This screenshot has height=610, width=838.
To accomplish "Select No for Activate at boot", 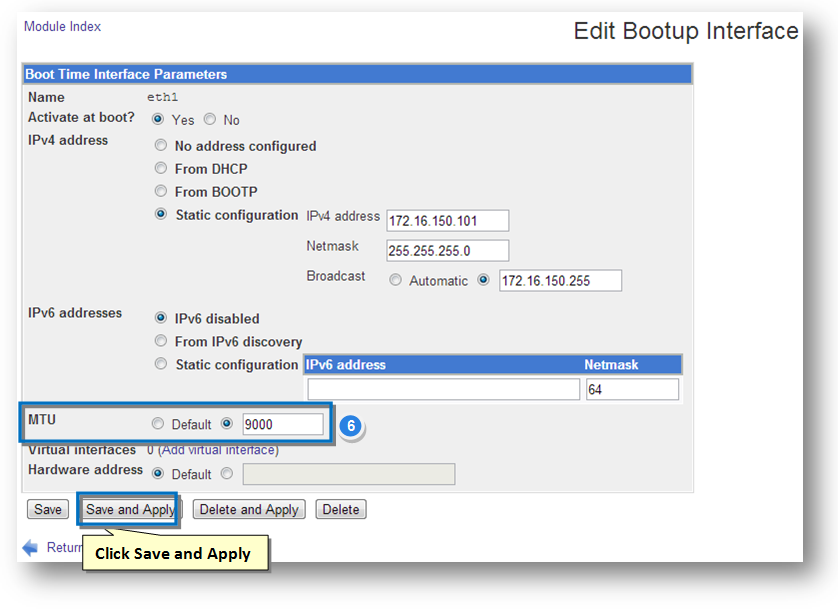I will [x=210, y=119].
